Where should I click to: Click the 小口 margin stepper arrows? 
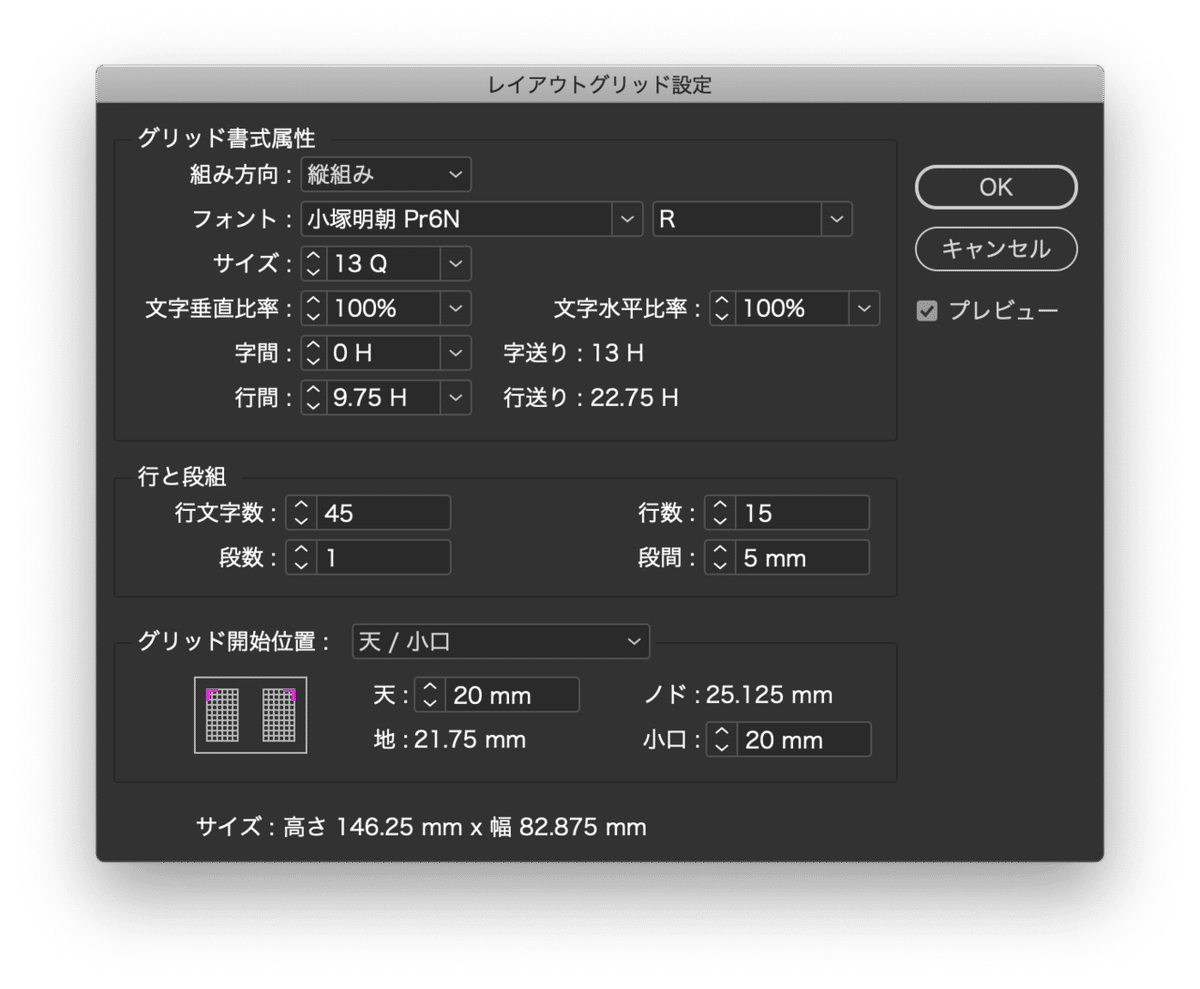pyautogui.click(x=722, y=739)
